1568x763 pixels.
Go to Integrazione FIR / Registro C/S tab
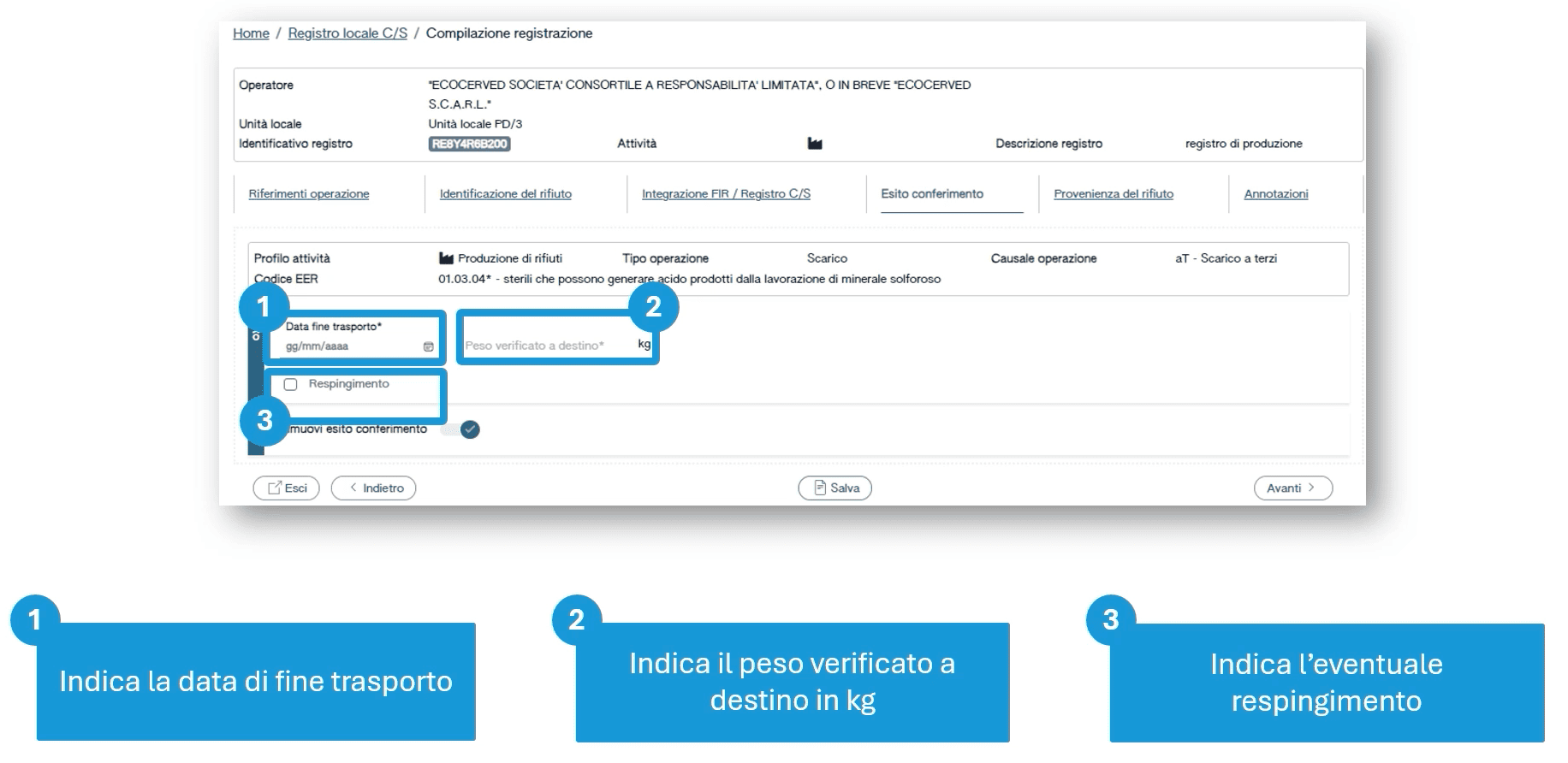[726, 194]
